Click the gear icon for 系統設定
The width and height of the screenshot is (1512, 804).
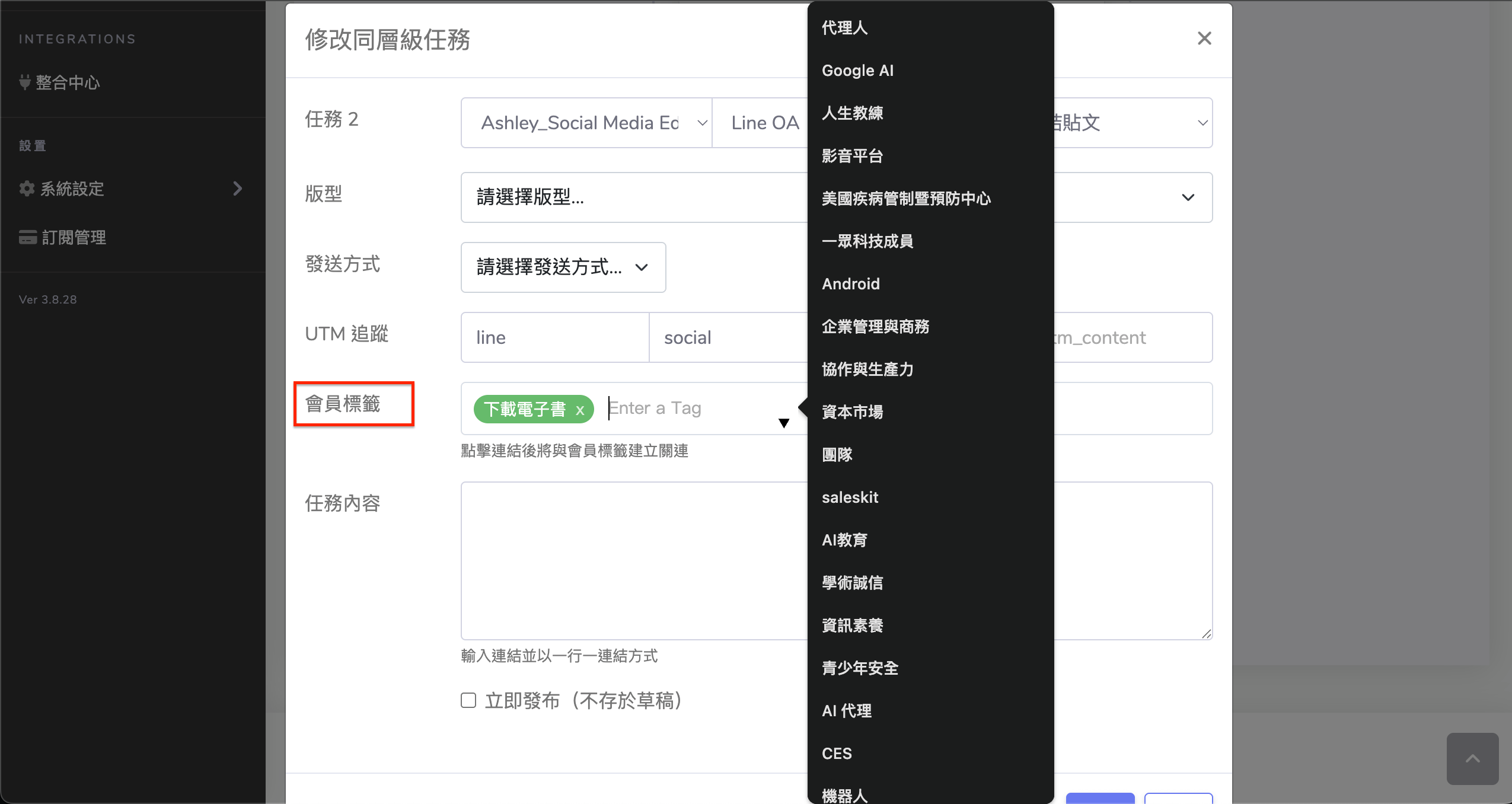point(27,189)
